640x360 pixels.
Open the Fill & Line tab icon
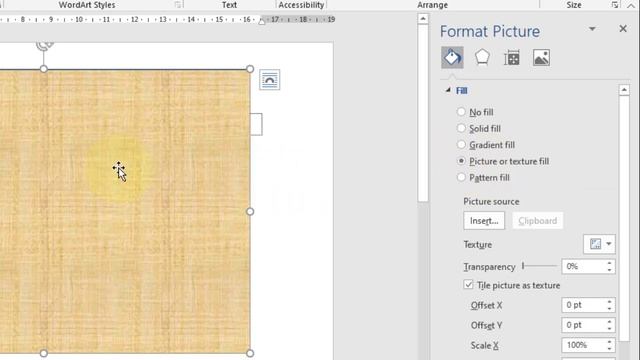(x=452, y=58)
